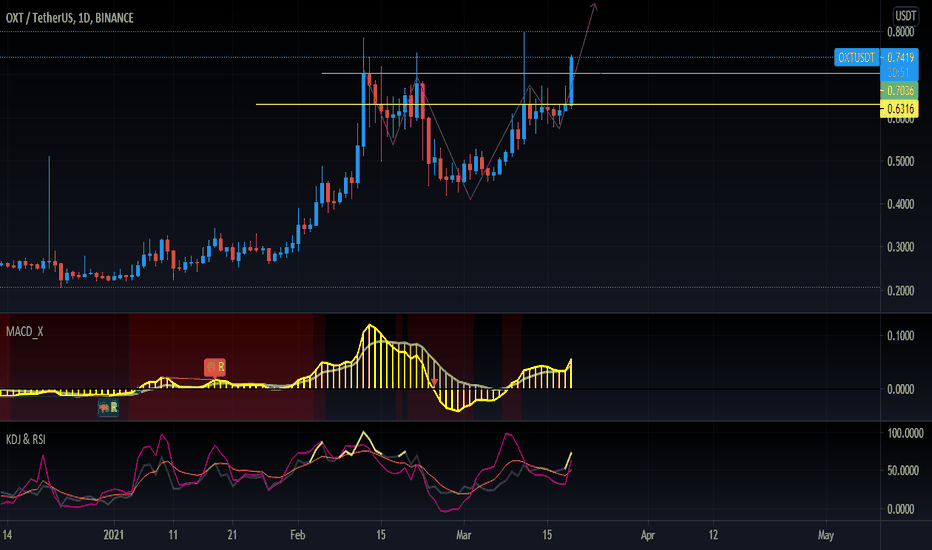The height and width of the screenshot is (550, 932).
Task: Click the 0.2000 price axis label
Action: [x=900, y=290]
